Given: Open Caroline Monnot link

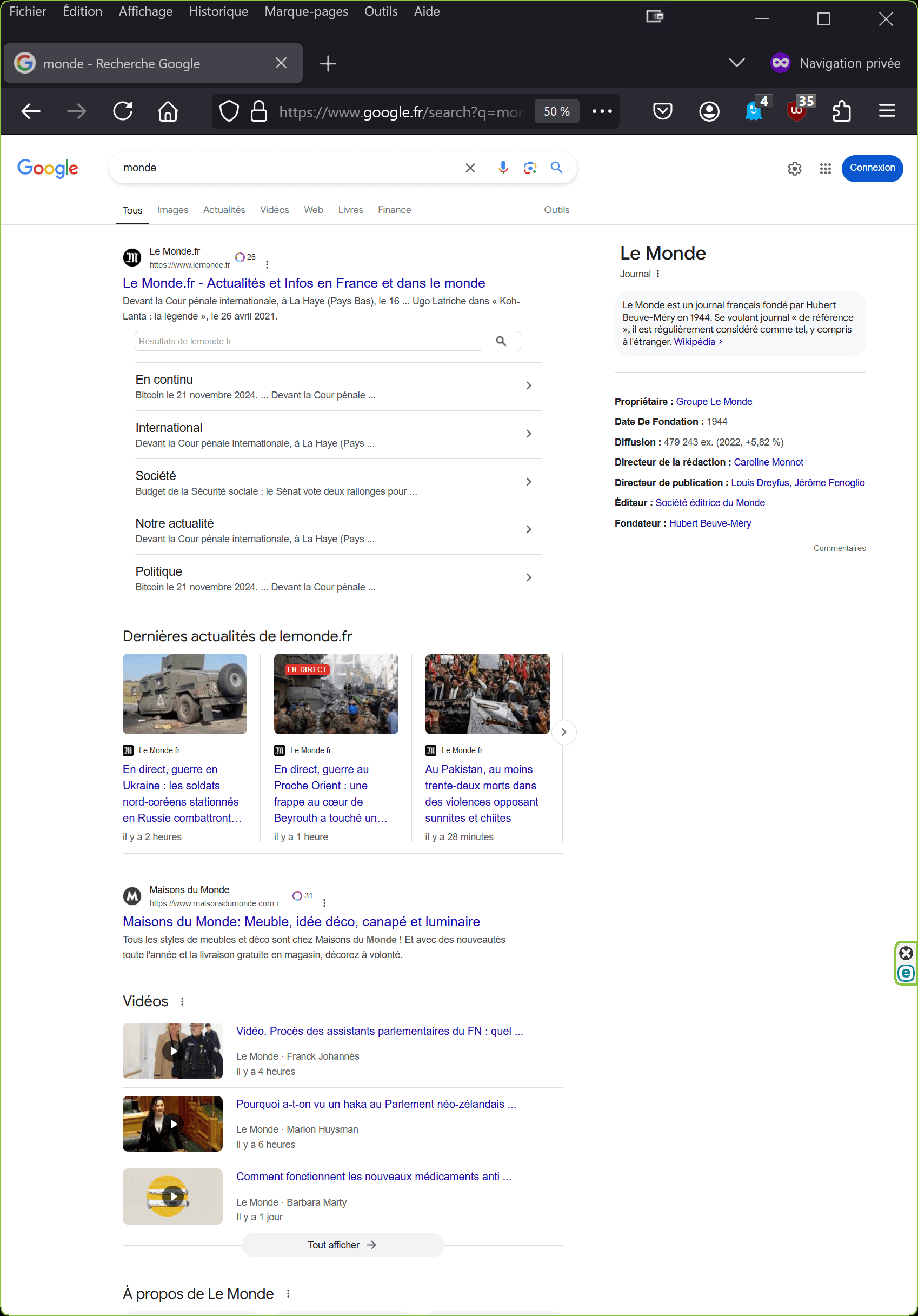Looking at the screenshot, I should point(768,463).
